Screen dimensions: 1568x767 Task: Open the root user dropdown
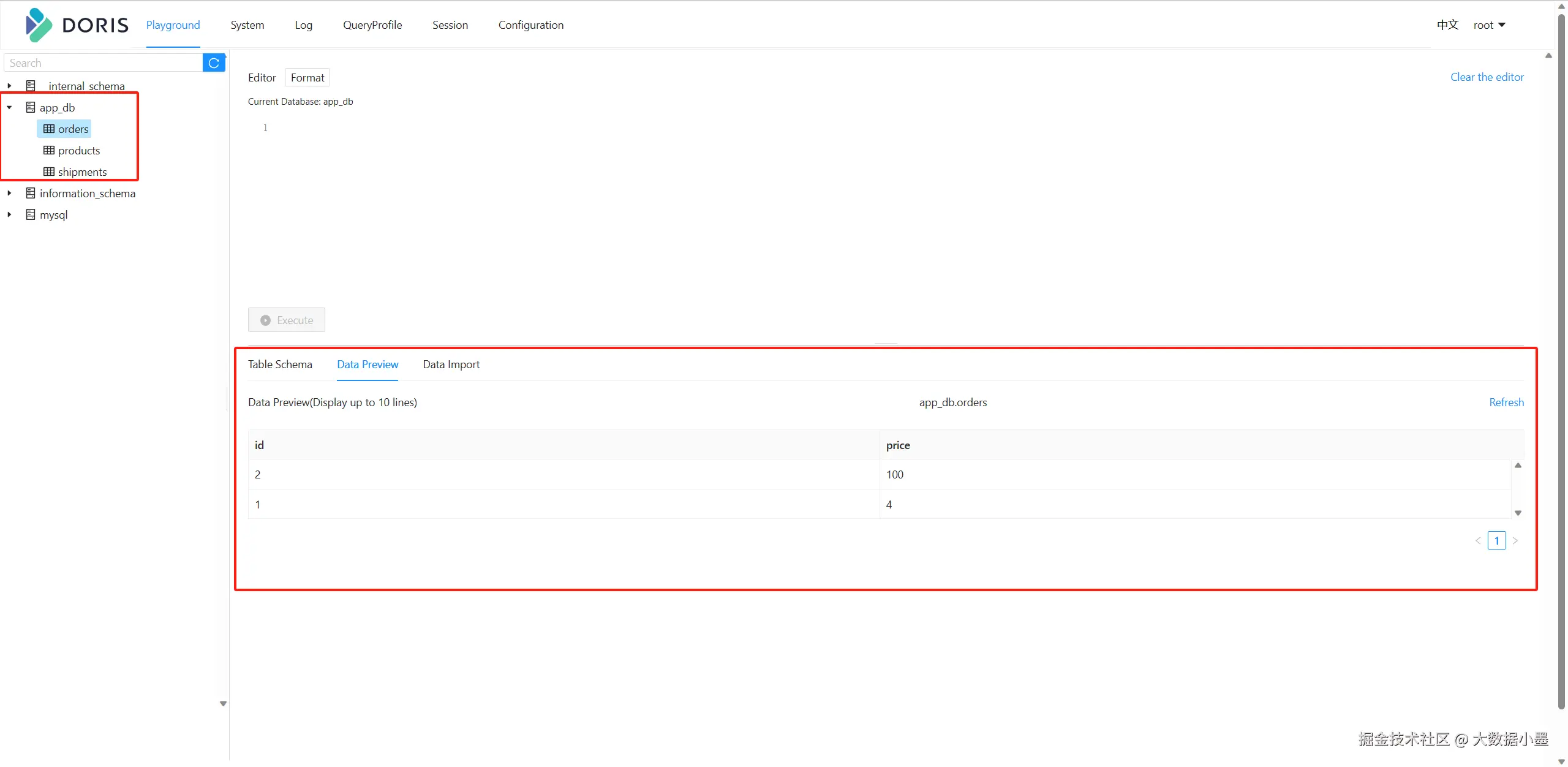[1489, 25]
